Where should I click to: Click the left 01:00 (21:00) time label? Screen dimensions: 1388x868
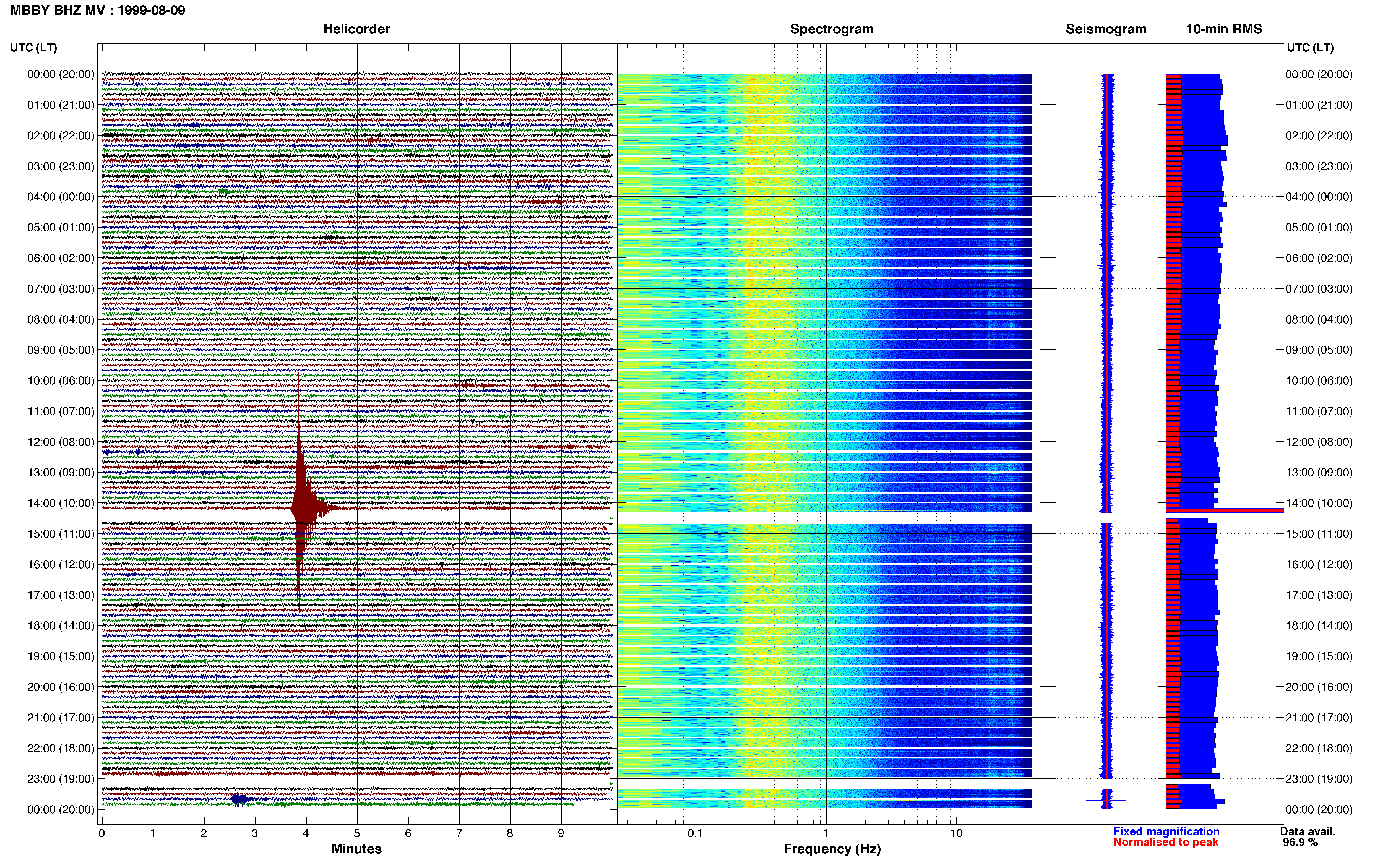coord(61,105)
